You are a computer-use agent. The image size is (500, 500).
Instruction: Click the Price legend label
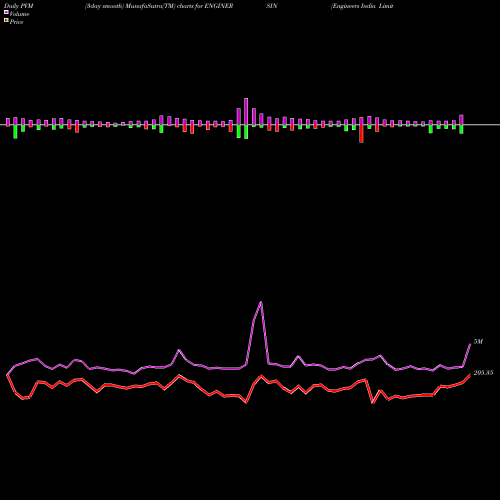tap(16, 22)
